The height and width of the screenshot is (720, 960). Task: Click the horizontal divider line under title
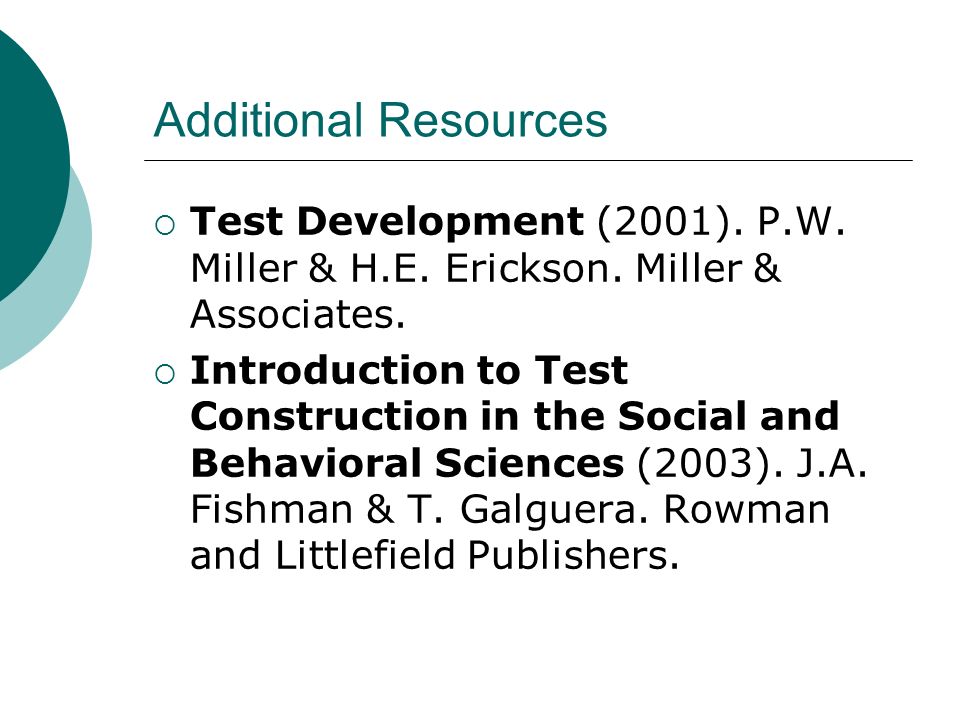pos(528,160)
